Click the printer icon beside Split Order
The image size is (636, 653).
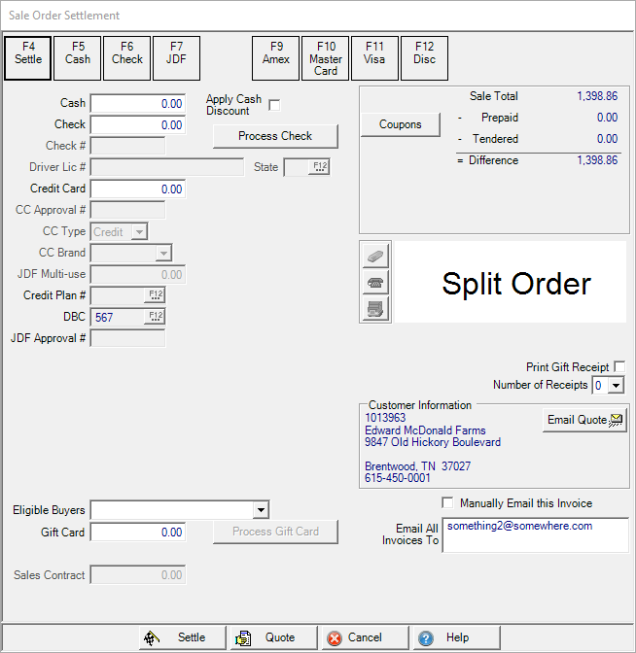point(375,309)
